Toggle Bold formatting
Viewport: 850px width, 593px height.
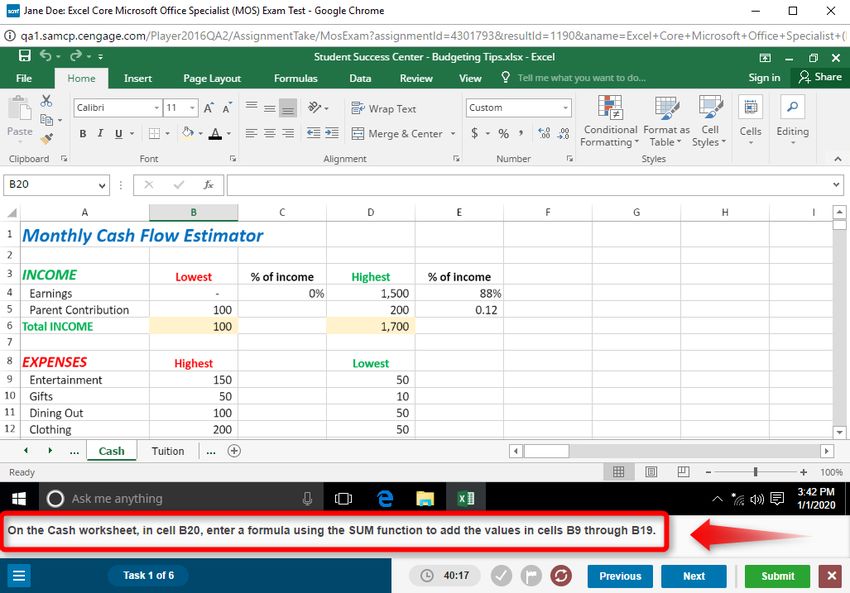point(83,133)
